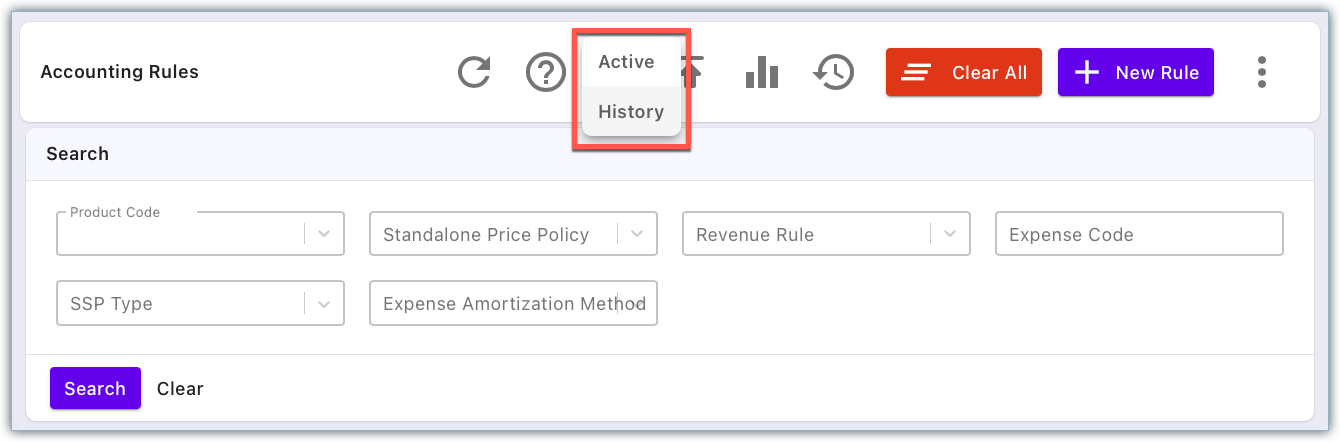
Task: Open the bar chart statistics icon
Action: coord(762,72)
